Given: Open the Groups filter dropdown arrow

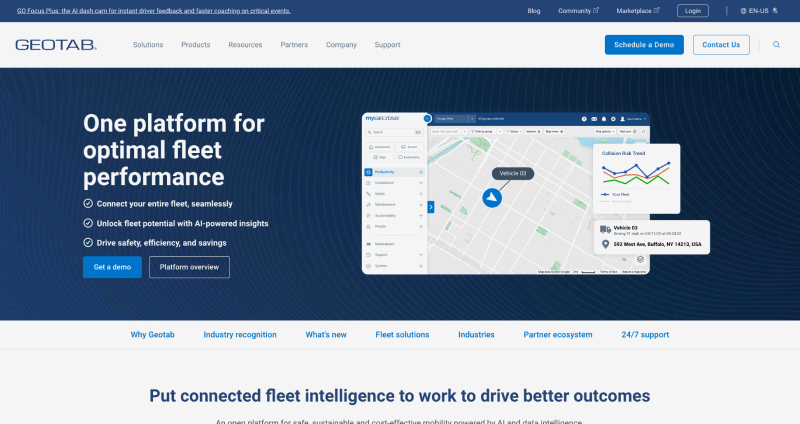Looking at the screenshot, I should (472, 119).
